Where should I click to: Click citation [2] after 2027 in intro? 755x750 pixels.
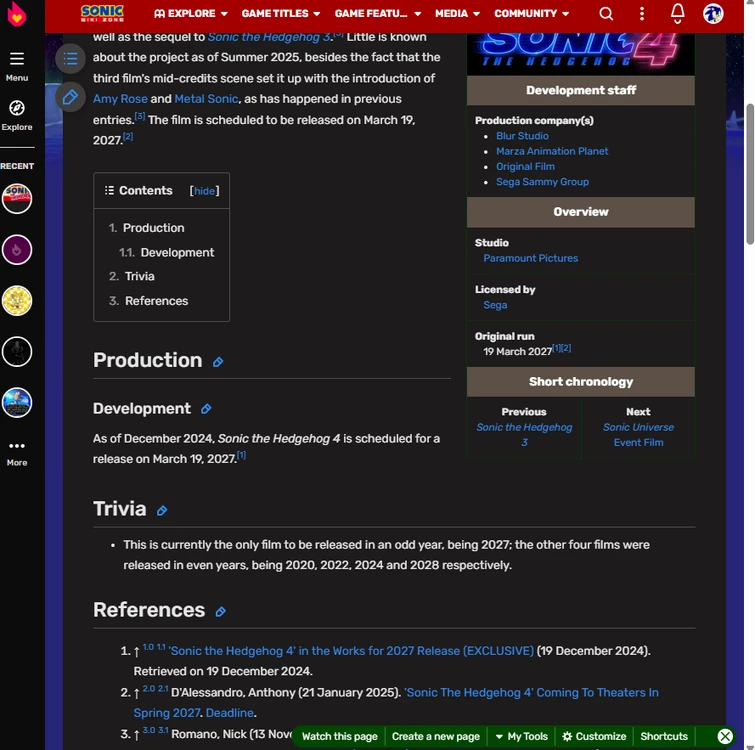pos(128,137)
